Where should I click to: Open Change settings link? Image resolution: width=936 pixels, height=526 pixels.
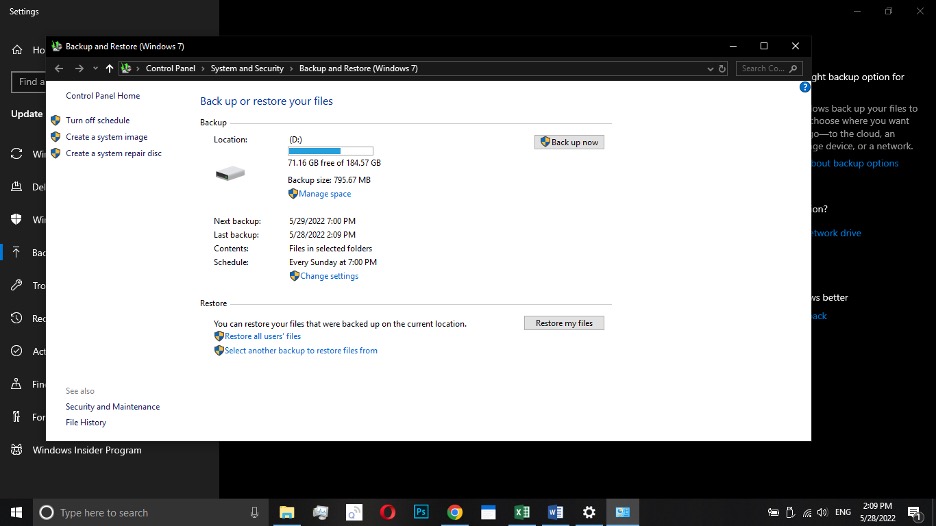[x=329, y=276]
